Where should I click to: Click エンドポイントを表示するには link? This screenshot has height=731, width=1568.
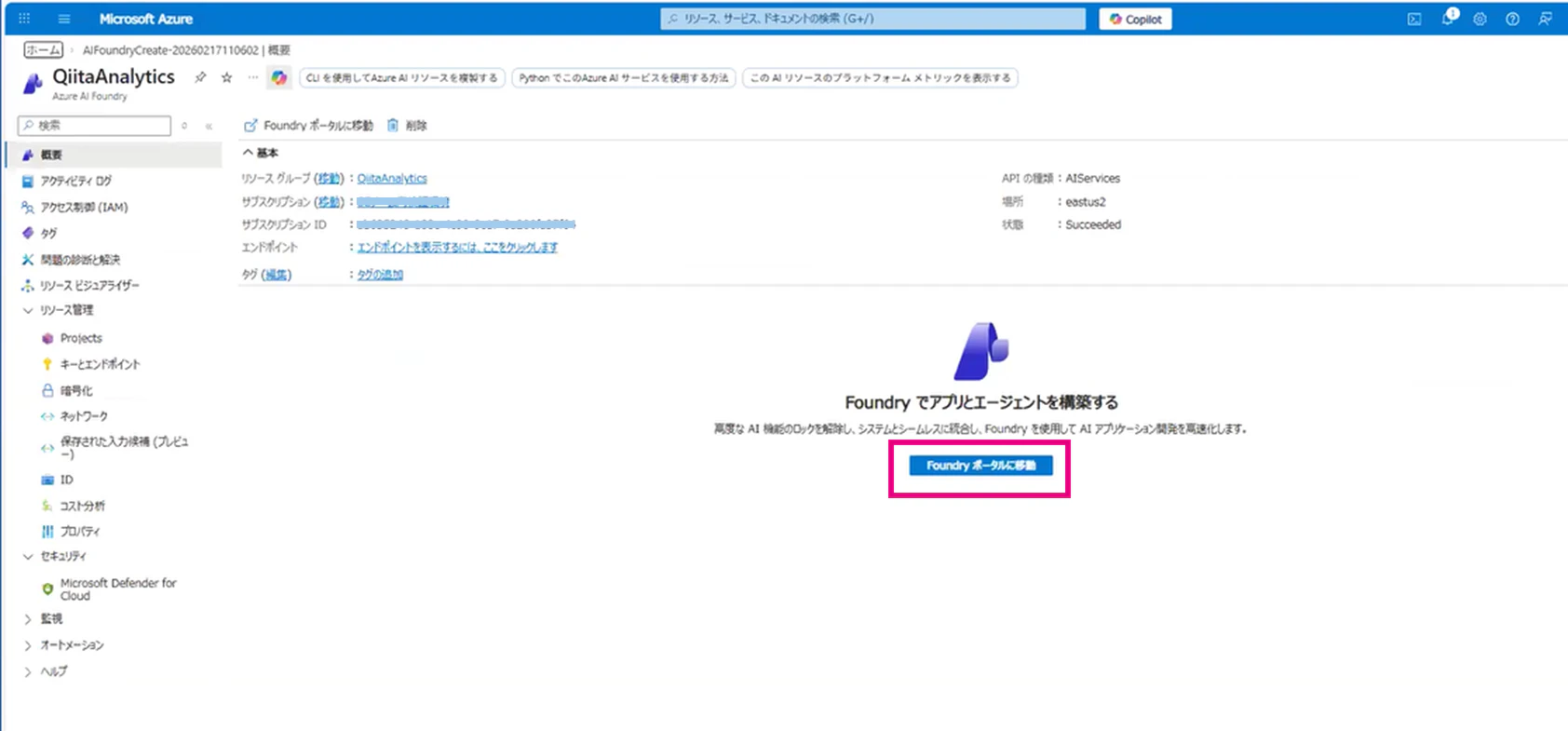click(x=457, y=247)
